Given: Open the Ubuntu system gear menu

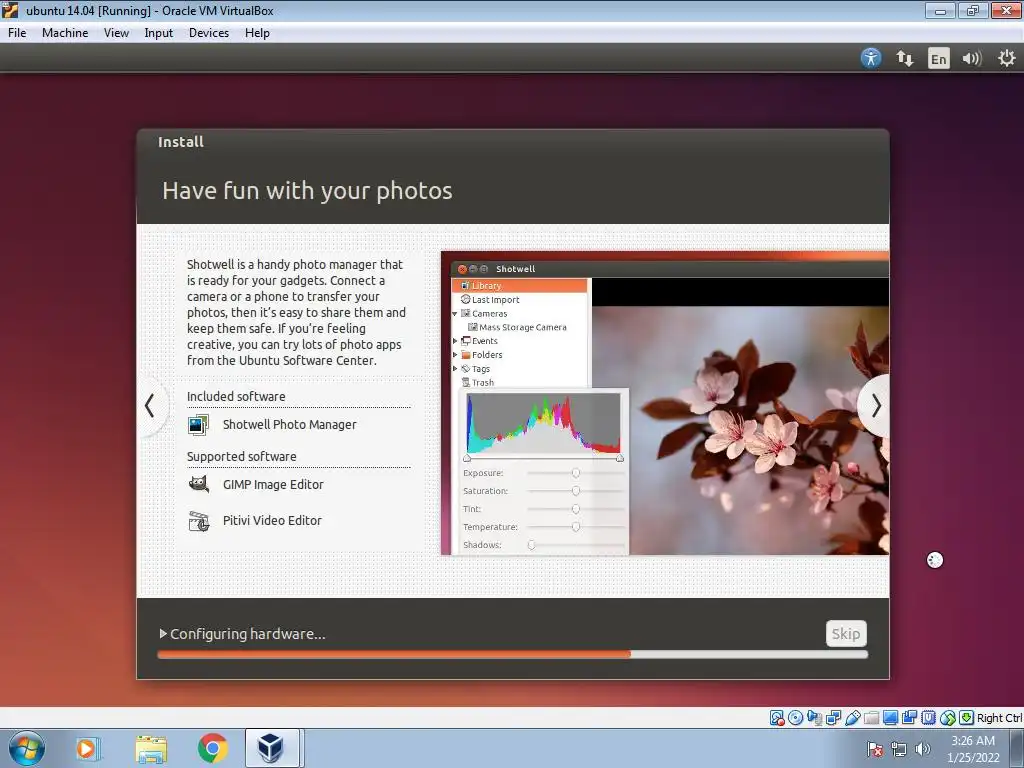Looking at the screenshot, I should tap(1006, 58).
